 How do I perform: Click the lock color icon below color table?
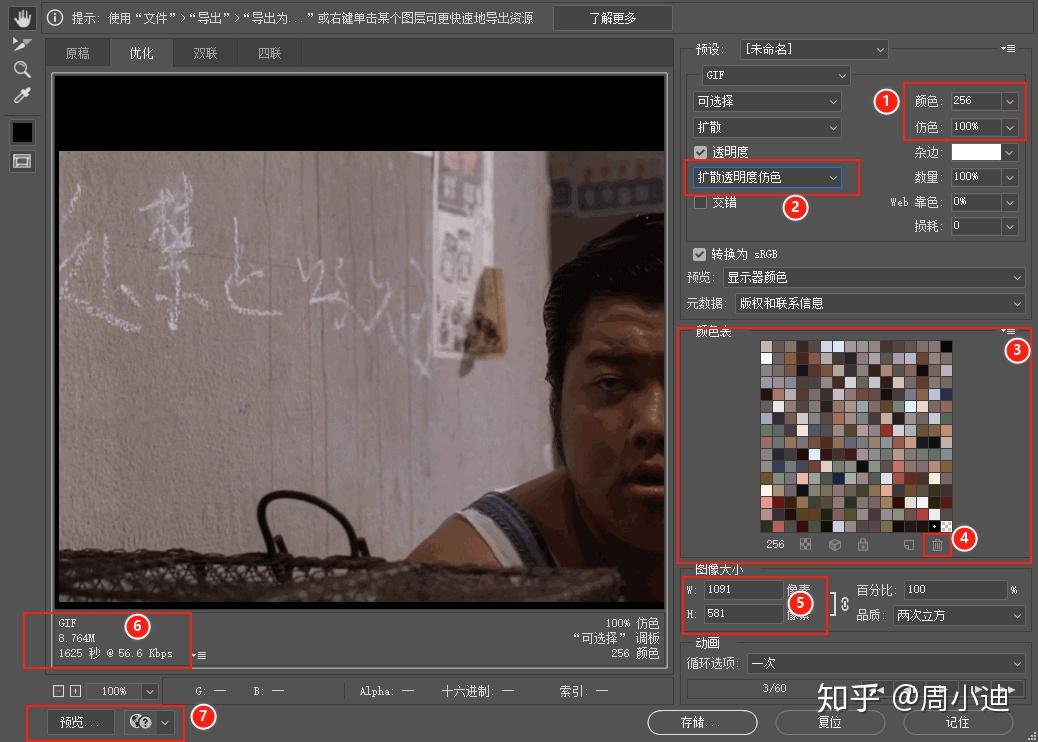click(x=863, y=544)
